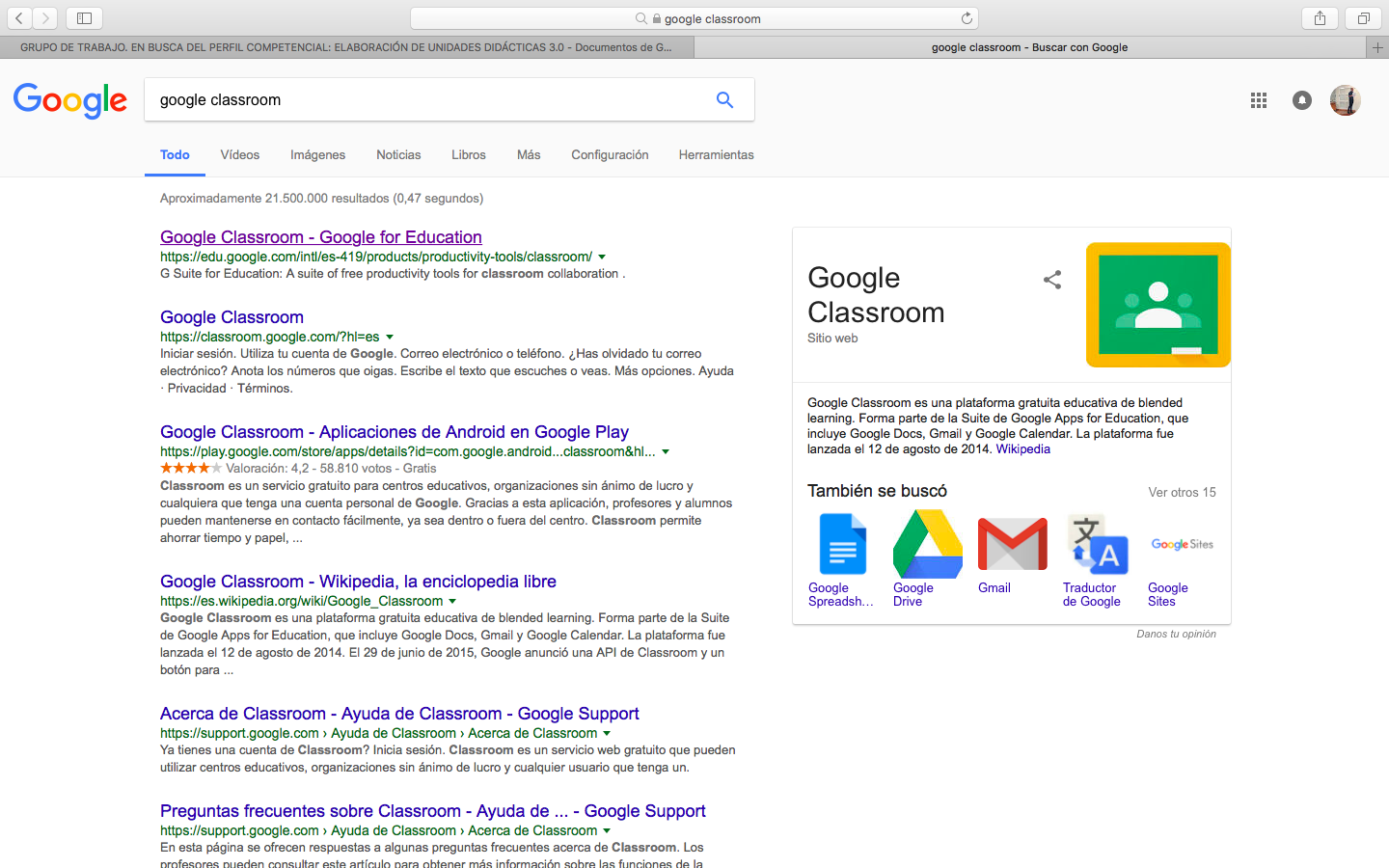Open Preguntas frecuentes sobre Classroom result
Viewport: 1389px width, 868px height.
[x=433, y=811]
